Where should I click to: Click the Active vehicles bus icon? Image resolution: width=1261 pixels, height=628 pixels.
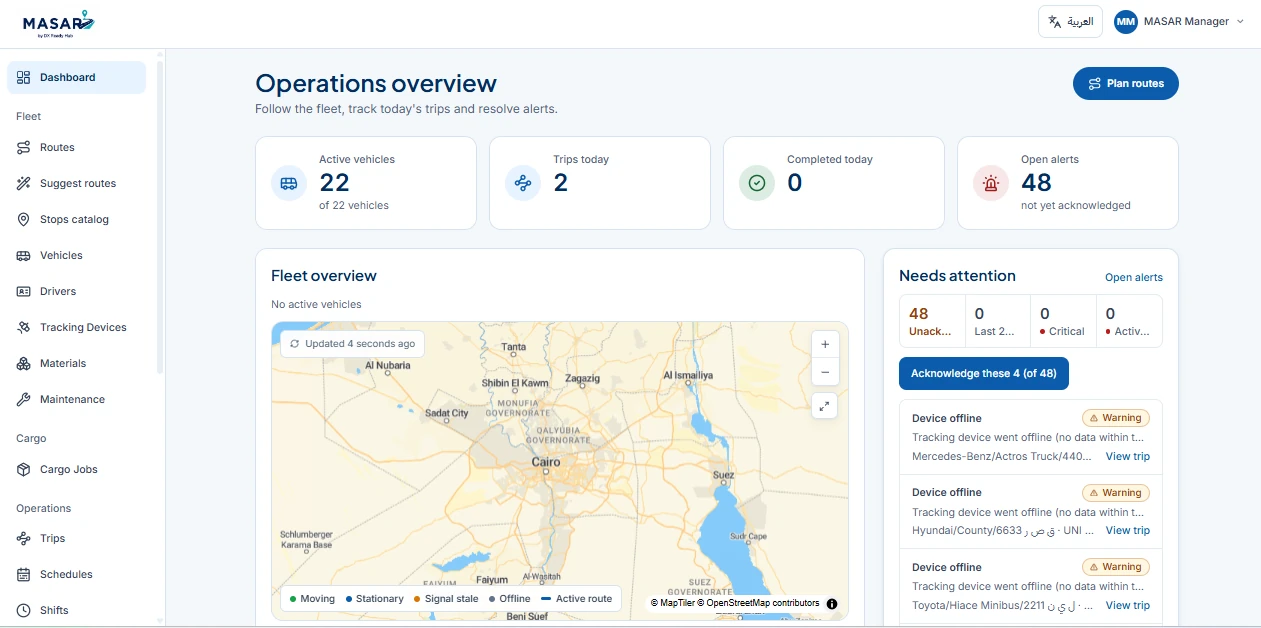click(x=289, y=183)
